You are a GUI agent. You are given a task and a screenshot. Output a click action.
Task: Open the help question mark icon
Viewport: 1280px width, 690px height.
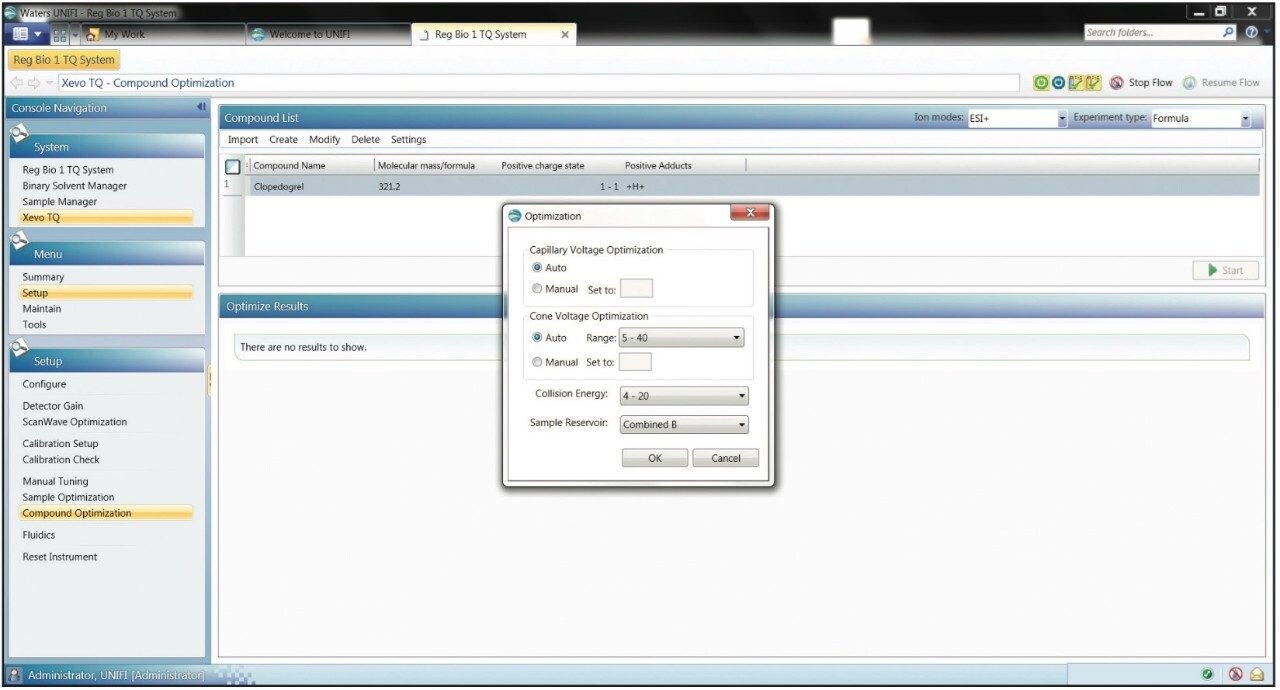[x=1252, y=33]
